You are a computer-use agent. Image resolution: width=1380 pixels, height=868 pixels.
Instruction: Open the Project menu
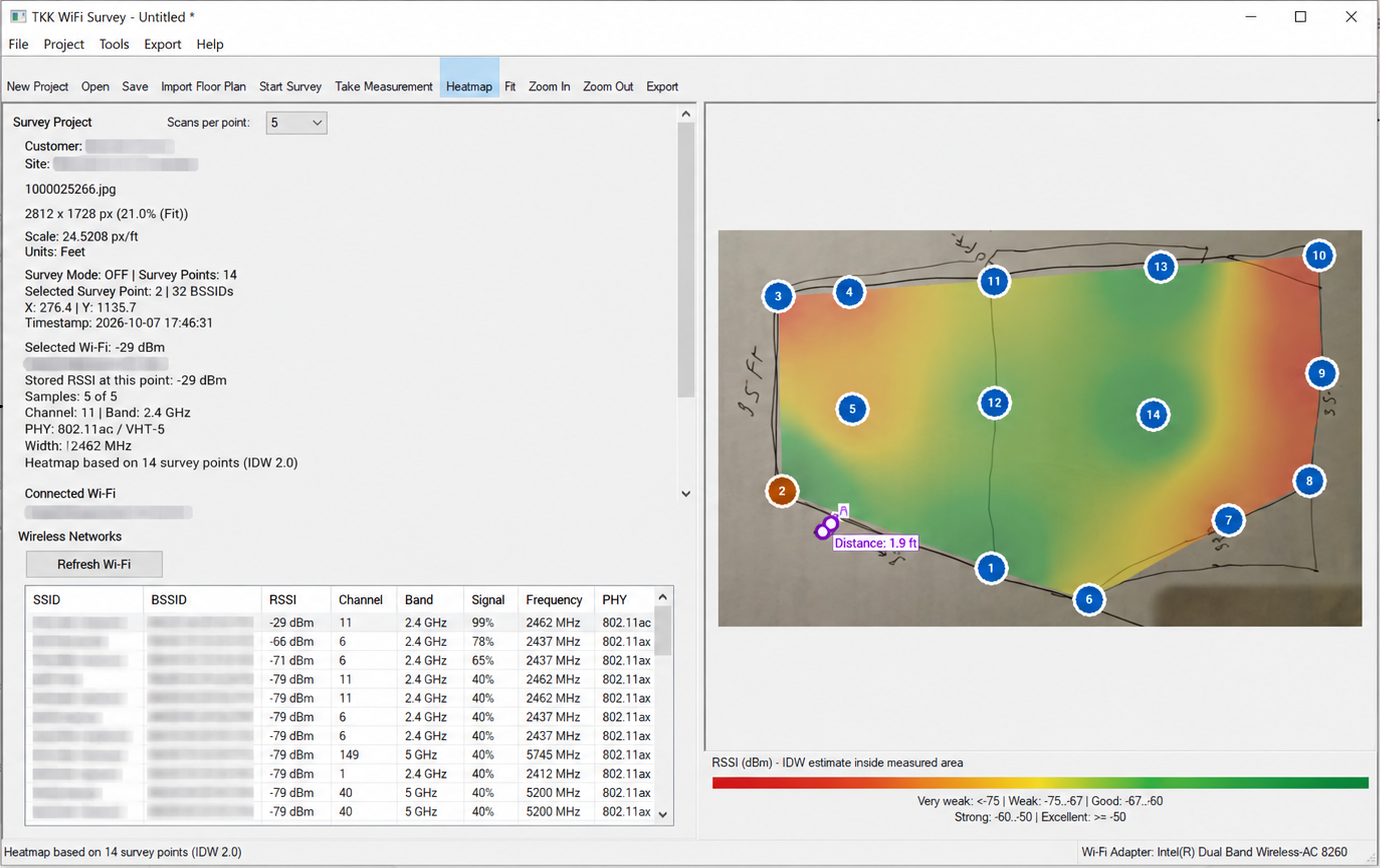pyautogui.click(x=64, y=44)
